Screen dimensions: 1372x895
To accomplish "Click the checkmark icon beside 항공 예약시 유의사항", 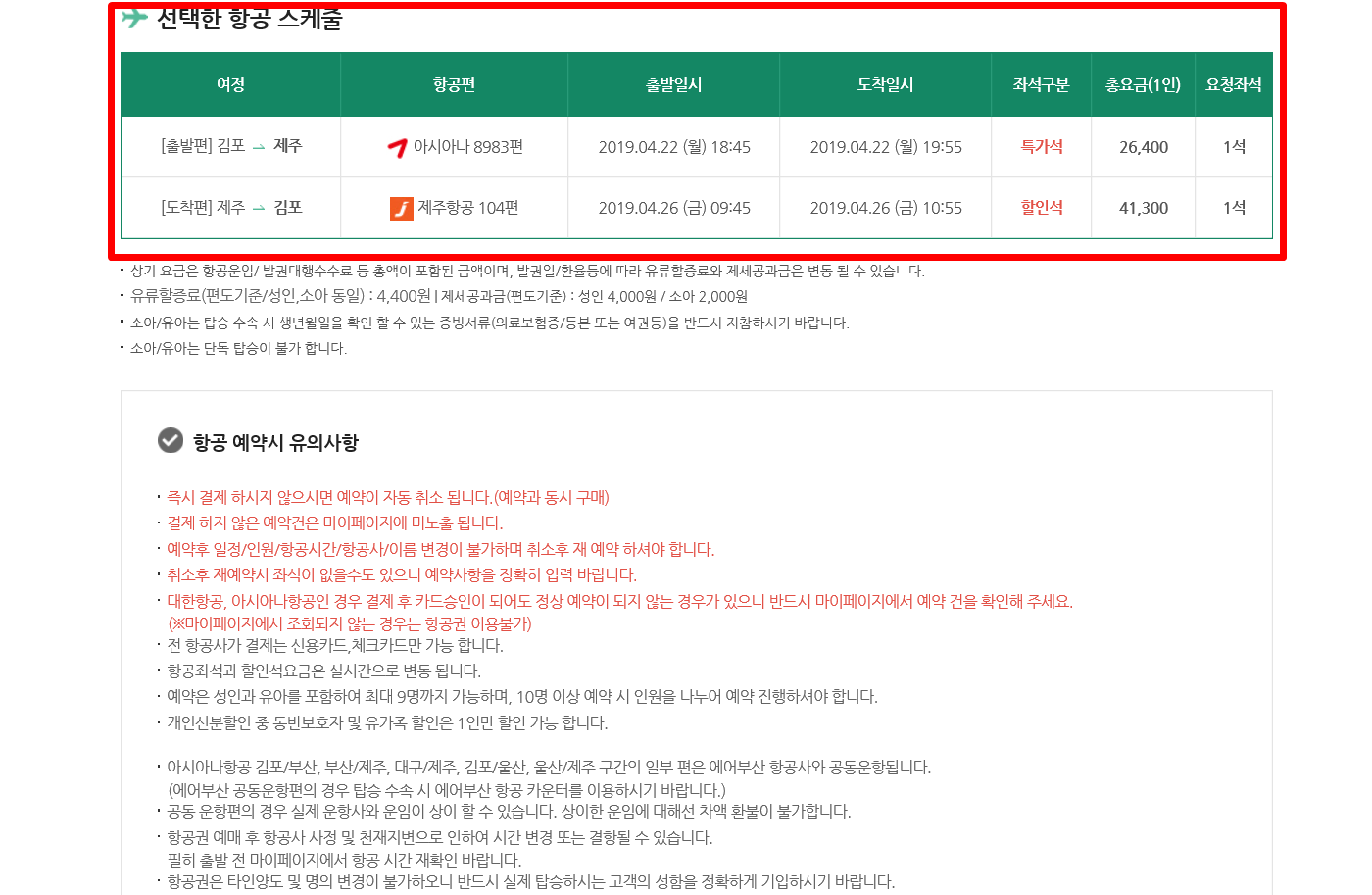I will pos(171,441).
